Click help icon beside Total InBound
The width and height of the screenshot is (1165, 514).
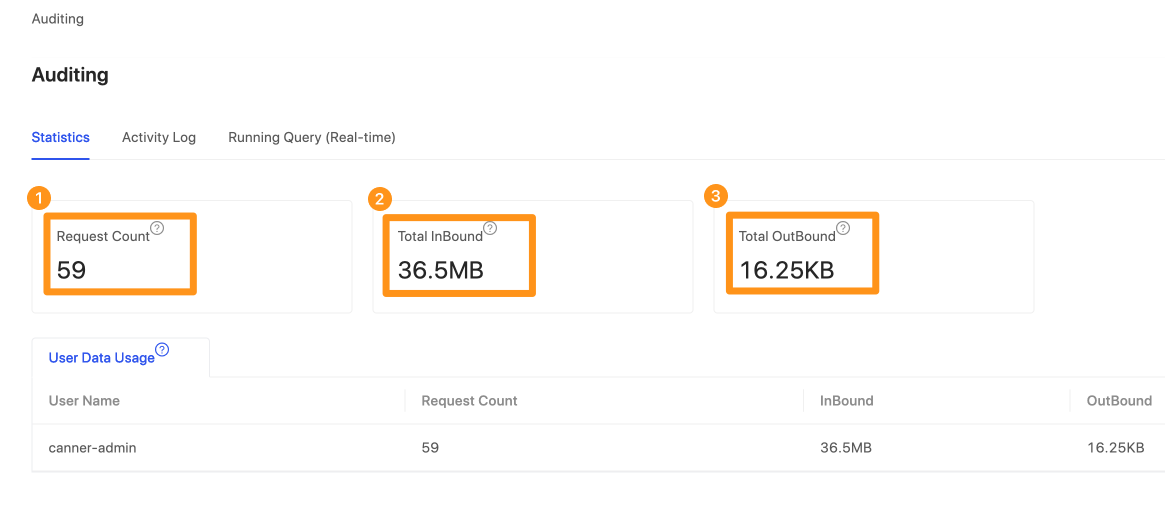point(490,229)
